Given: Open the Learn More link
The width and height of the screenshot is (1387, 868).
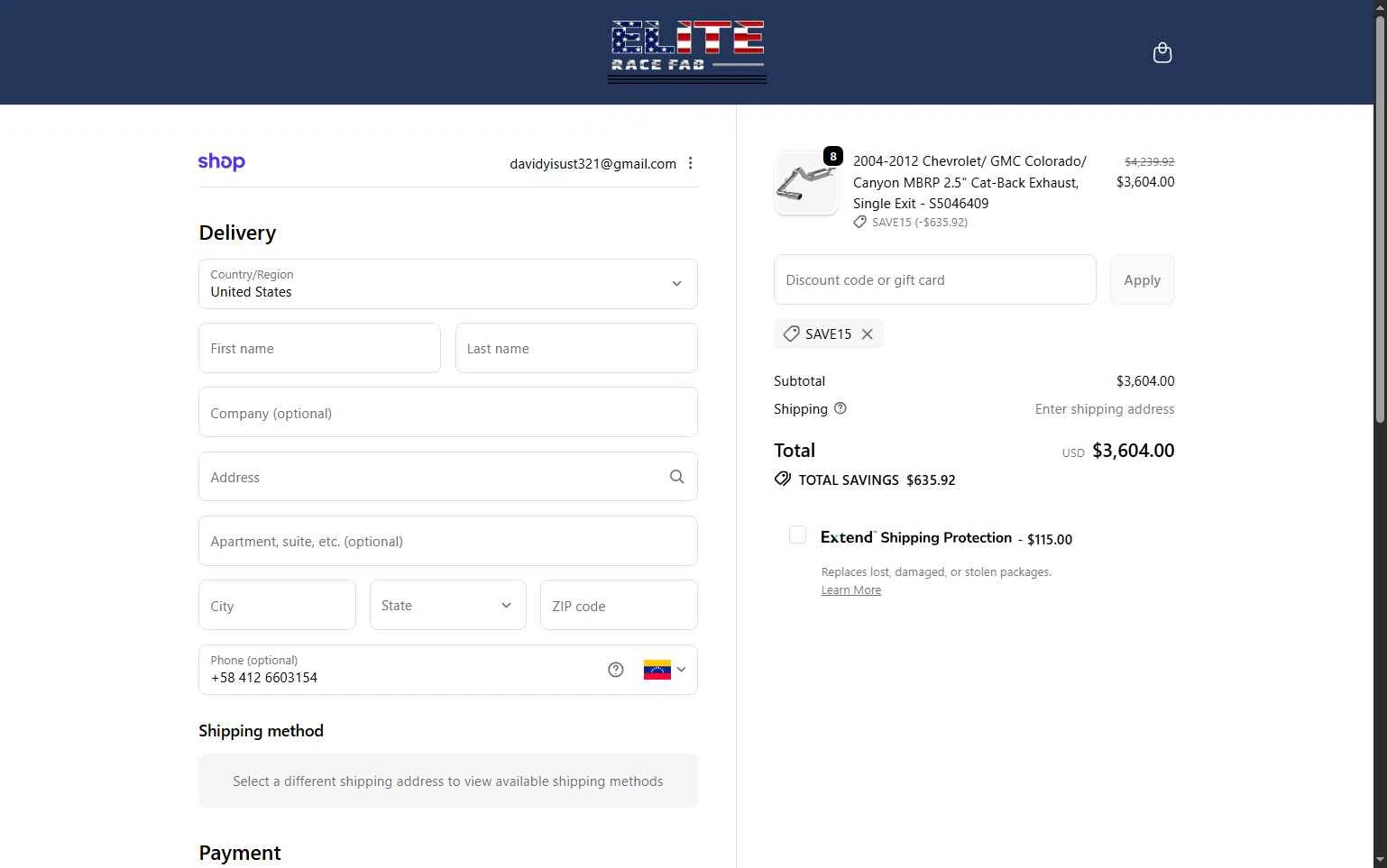Looking at the screenshot, I should tap(851, 590).
